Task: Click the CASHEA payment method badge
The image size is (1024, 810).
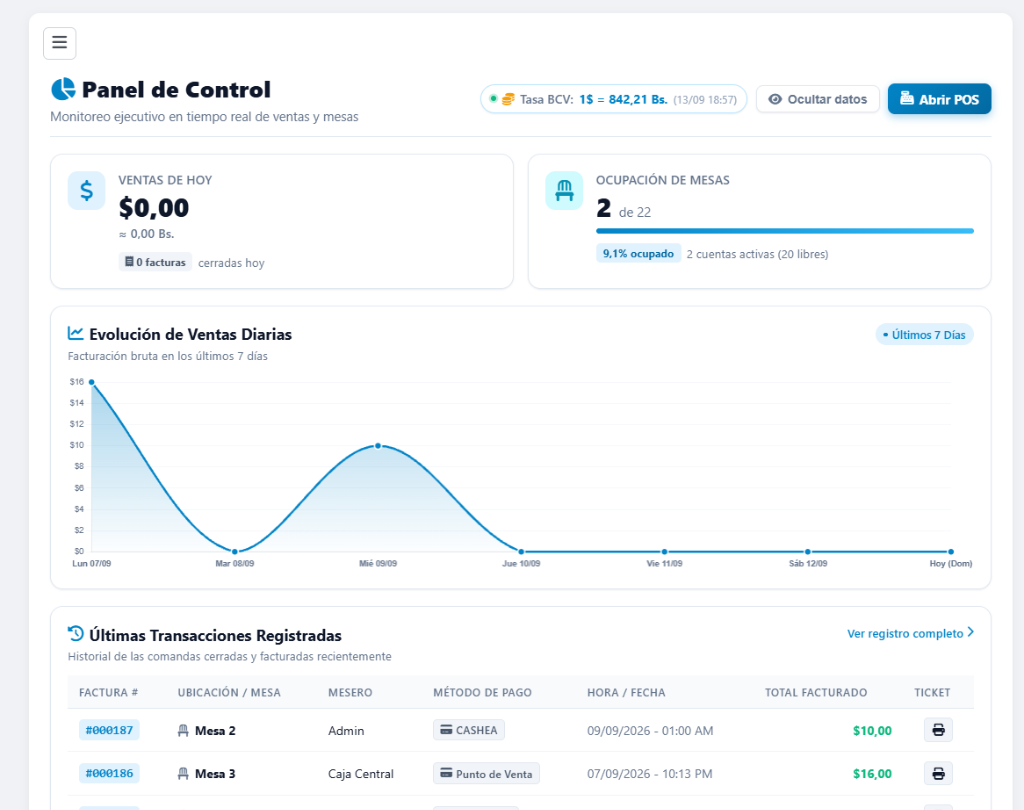Action: [x=469, y=730]
